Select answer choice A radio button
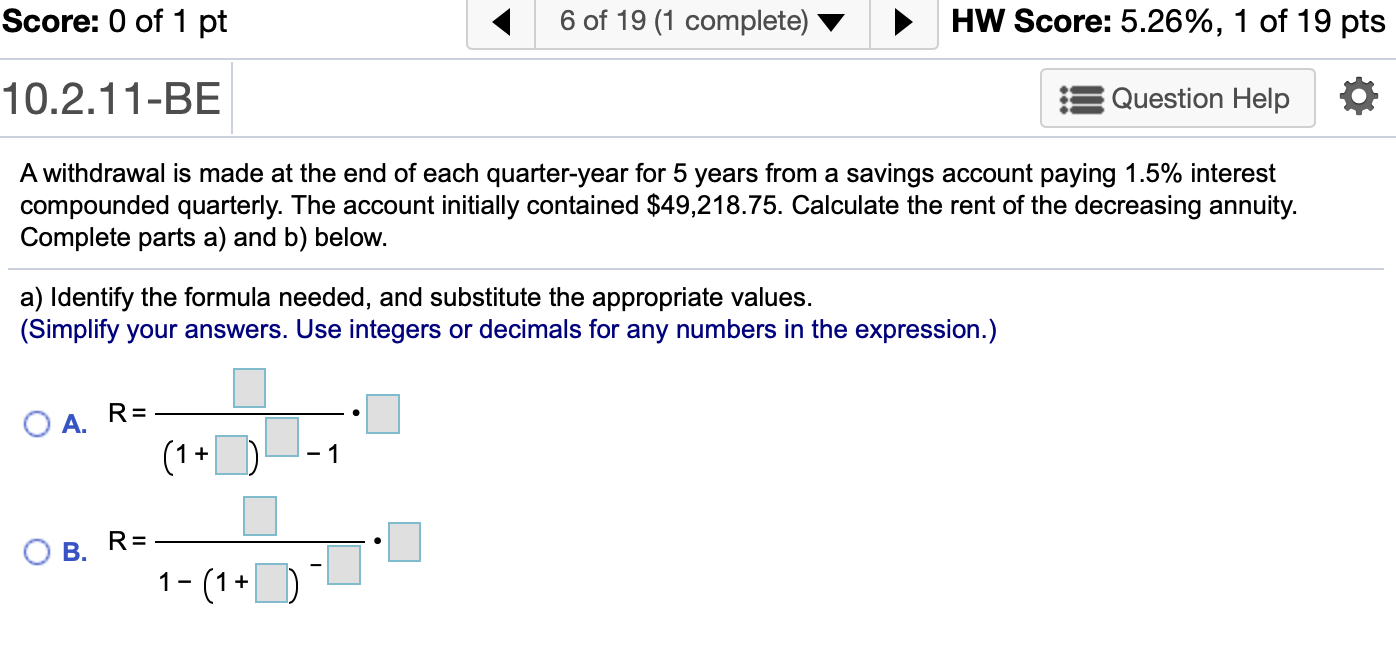Image resolution: width=1396 pixels, height=646 pixels. coord(36,424)
